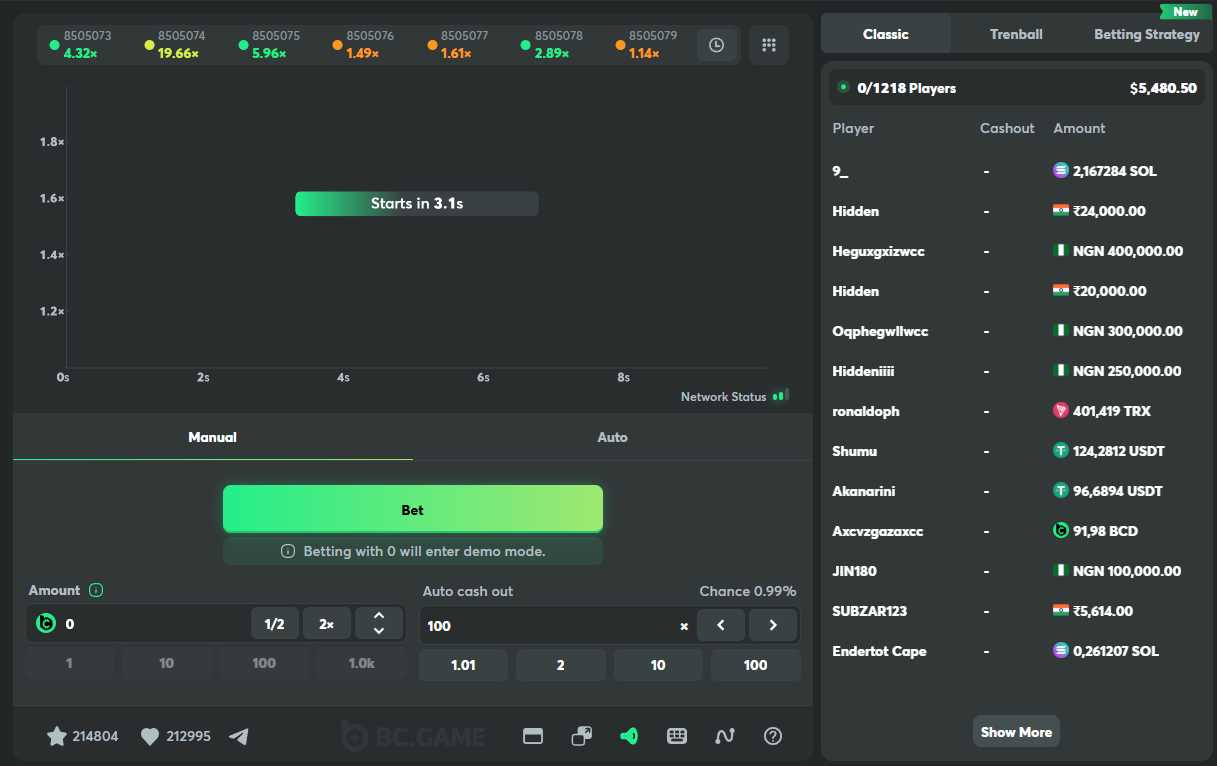Double the bet with 2× button
Image resolution: width=1217 pixels, height=766 pixels.
[327, 624]
